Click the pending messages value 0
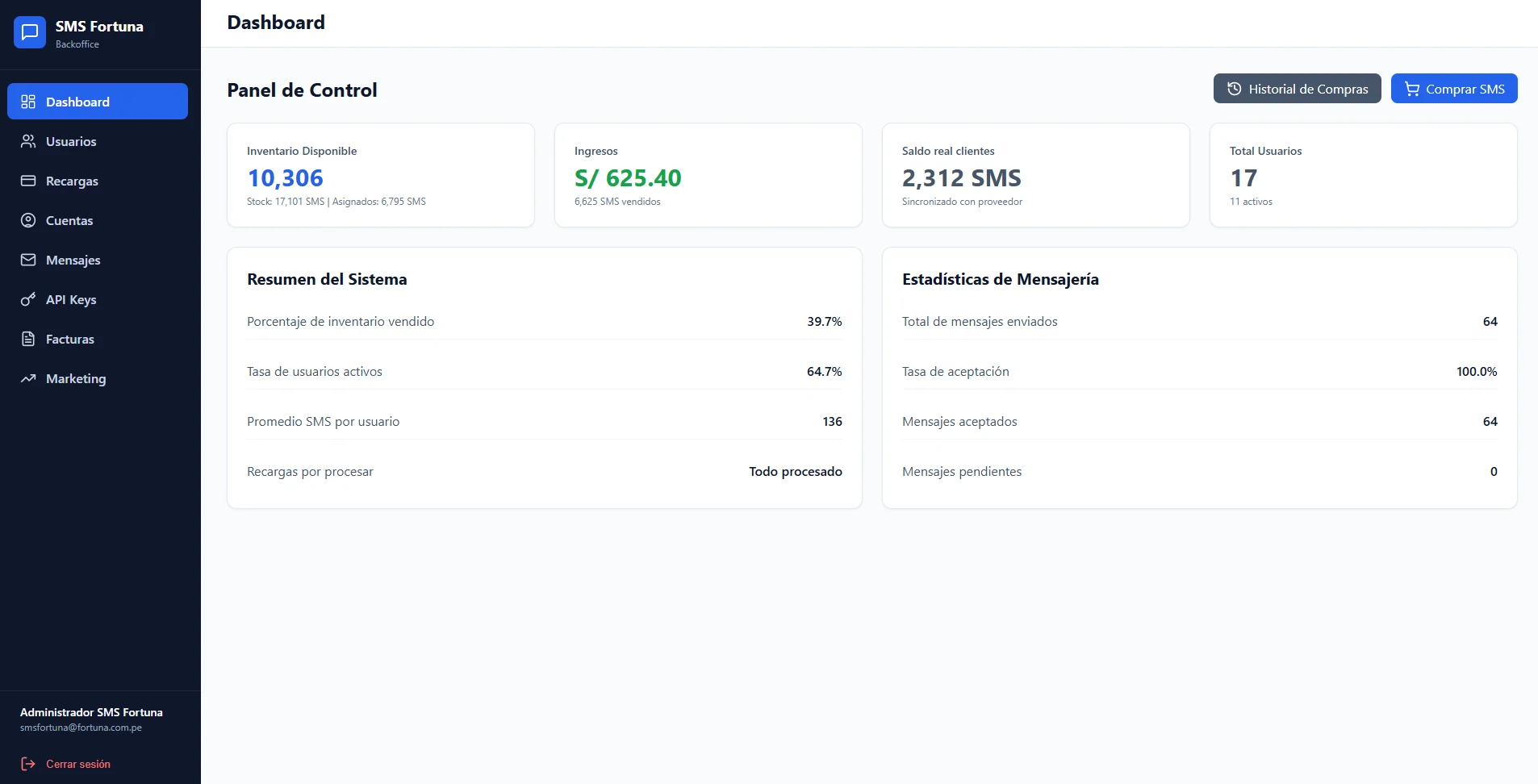 [x=1494, y=471]
